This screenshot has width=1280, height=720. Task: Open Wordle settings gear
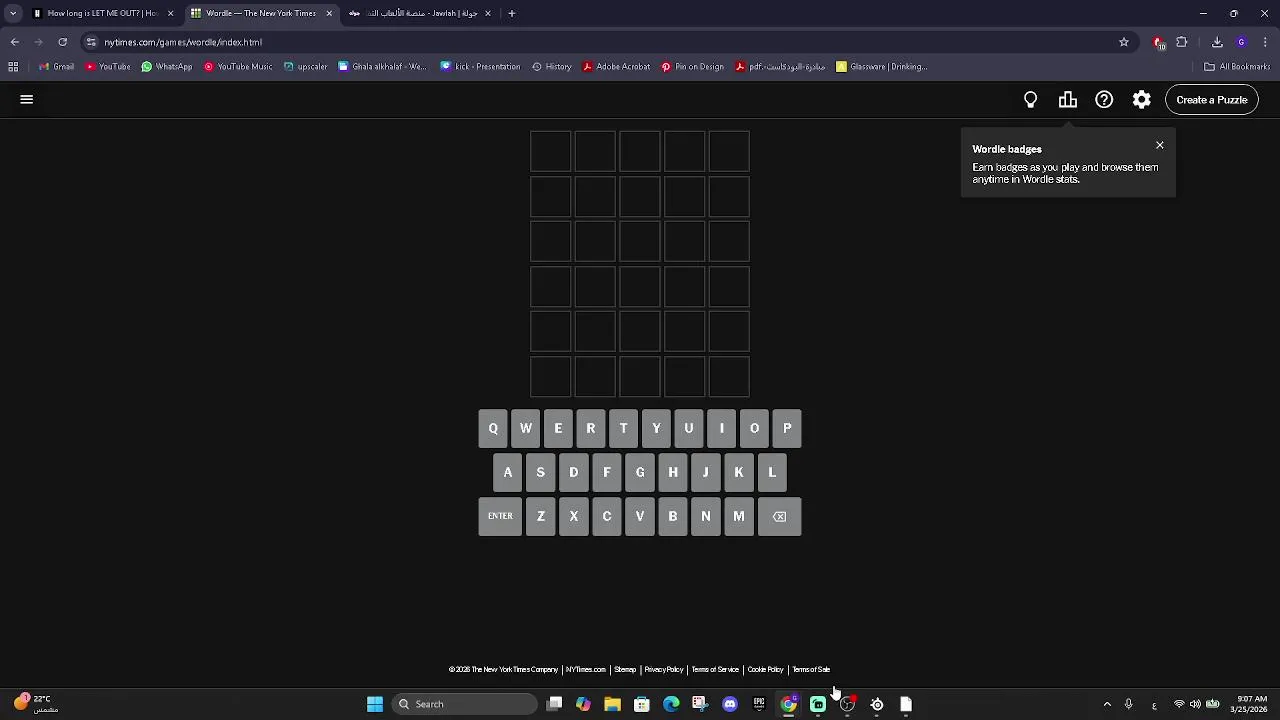click(x=1142, y=100)
